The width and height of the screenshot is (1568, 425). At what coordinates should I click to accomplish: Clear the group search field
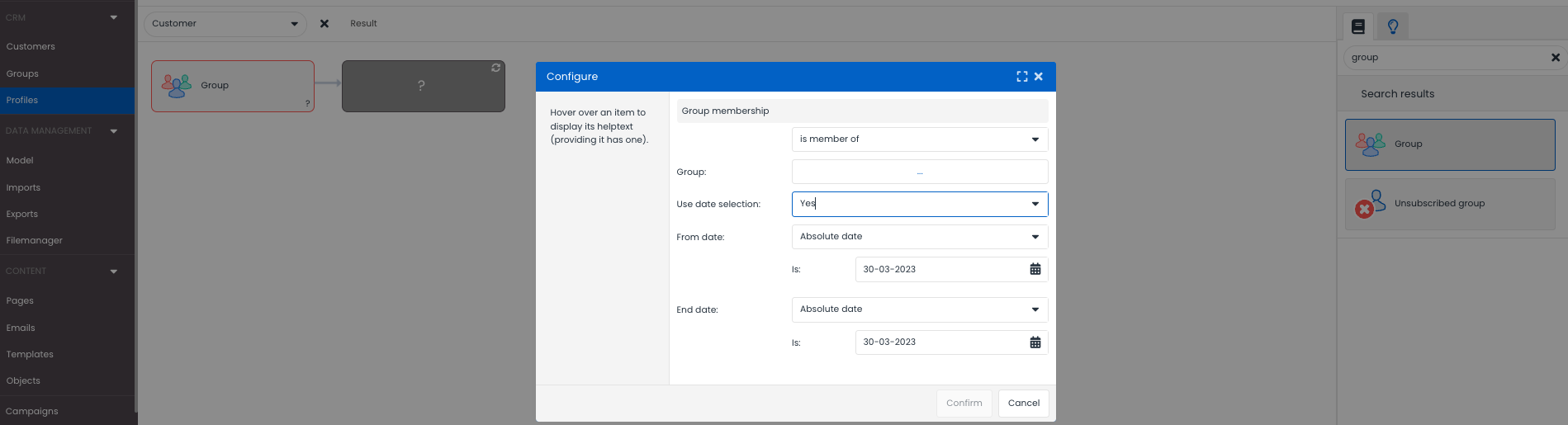click(x=1556, y=58)
